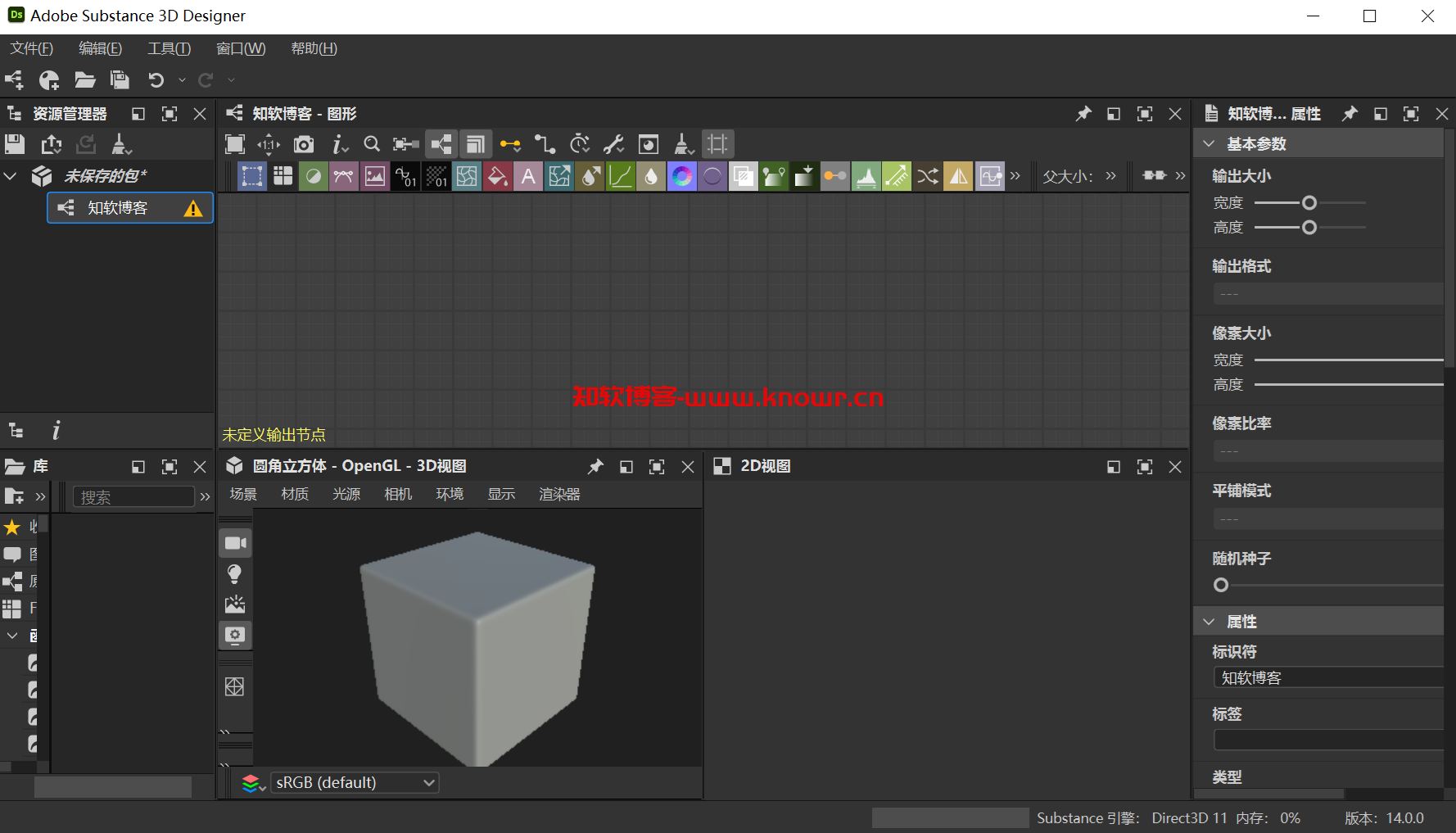Add a Levels histogram node
The width and height of the screenshot is (1456, 833).
click(x=866, y=176)
